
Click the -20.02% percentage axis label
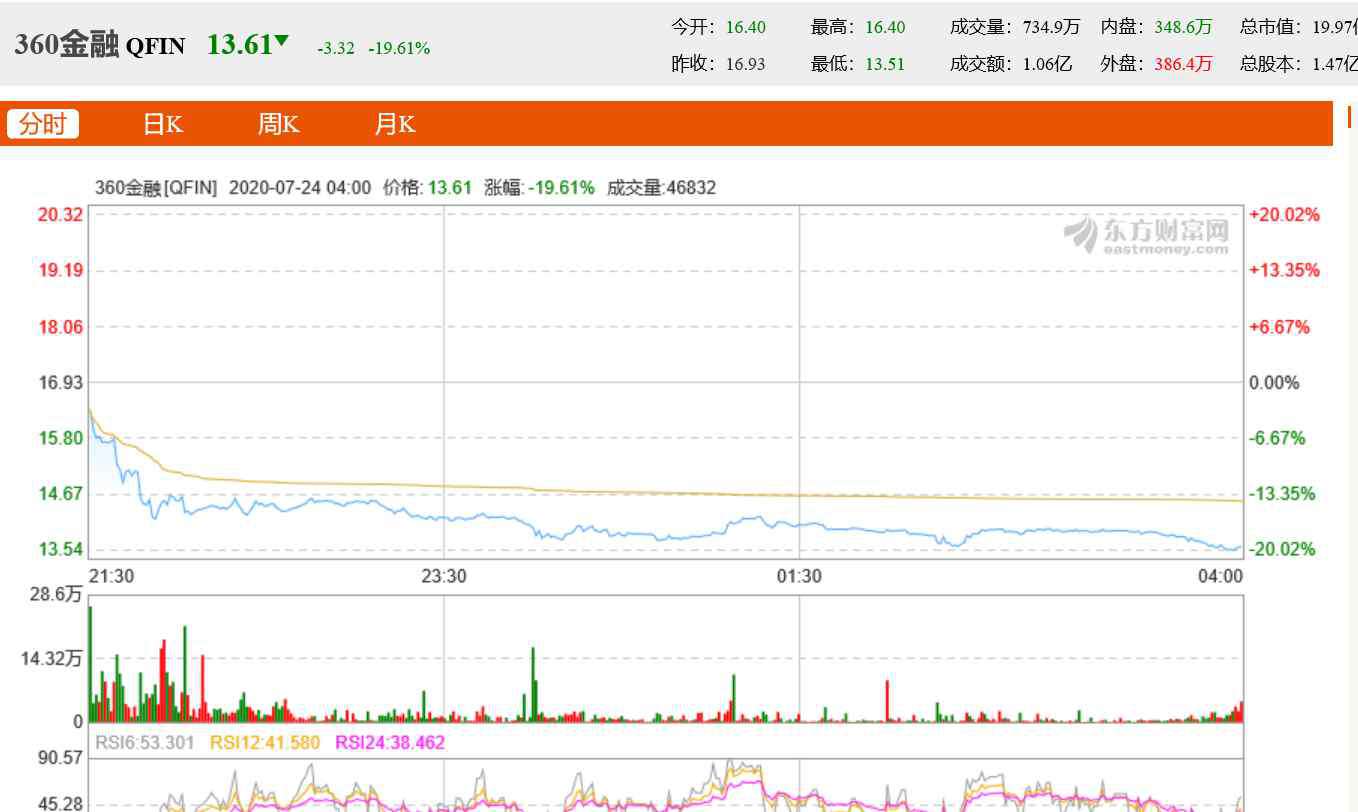[x=1283, y=549]
